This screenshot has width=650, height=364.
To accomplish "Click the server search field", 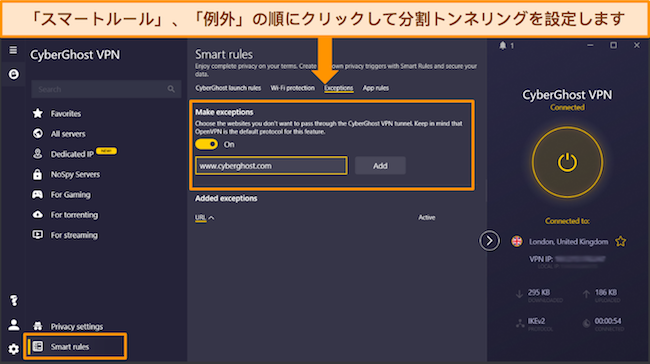I will (x=106, y=89).
